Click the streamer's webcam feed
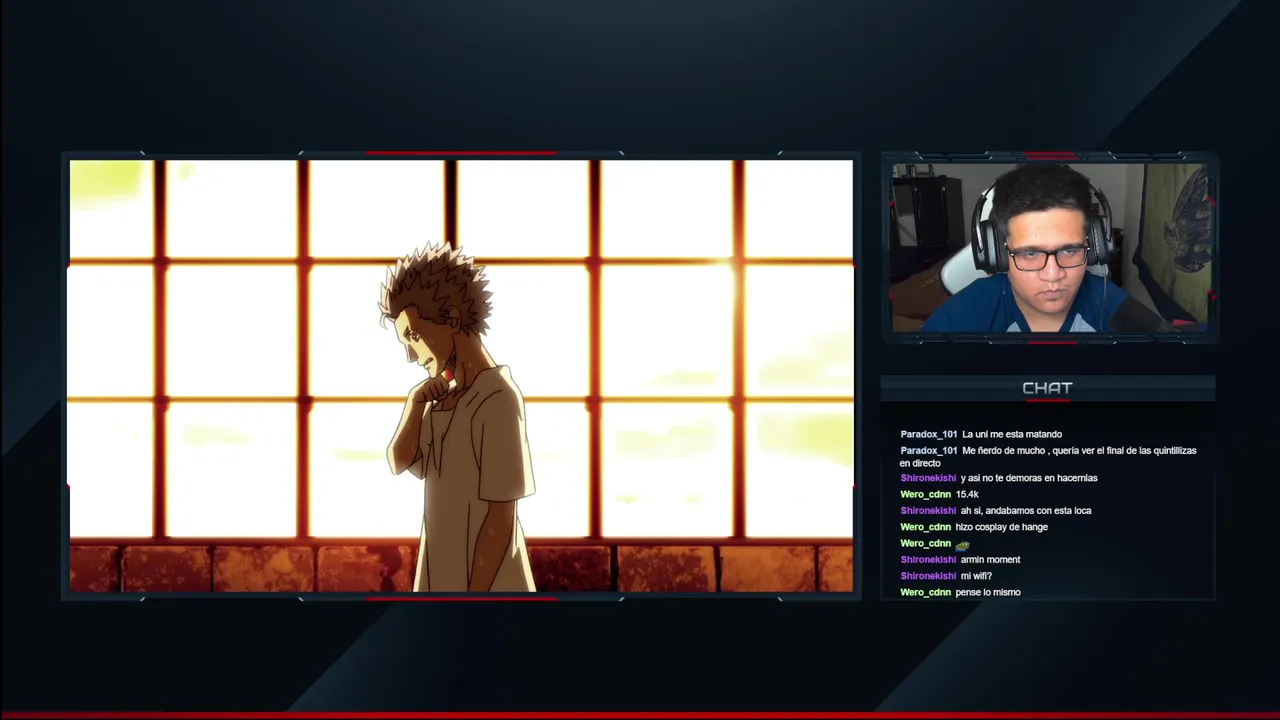The width and height of the screenshot is (1280, 720). point(1050,248)
